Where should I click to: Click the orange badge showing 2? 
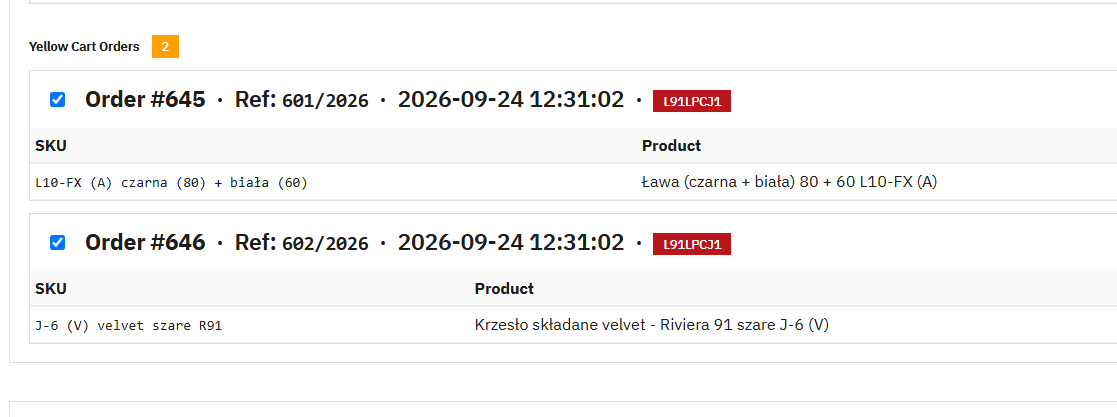165,46
